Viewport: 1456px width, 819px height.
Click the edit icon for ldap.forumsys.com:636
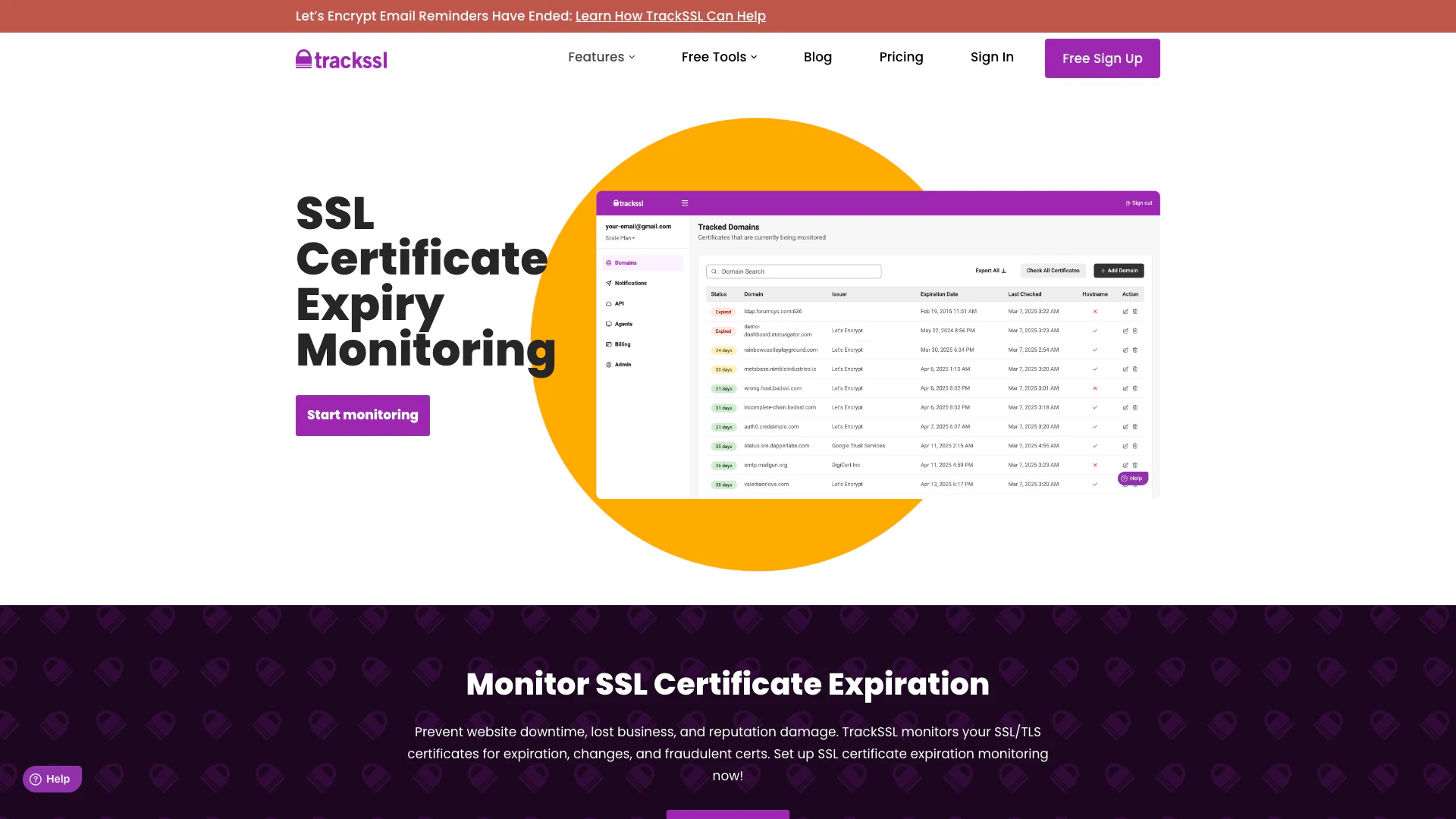click(x=1125, y=312)
